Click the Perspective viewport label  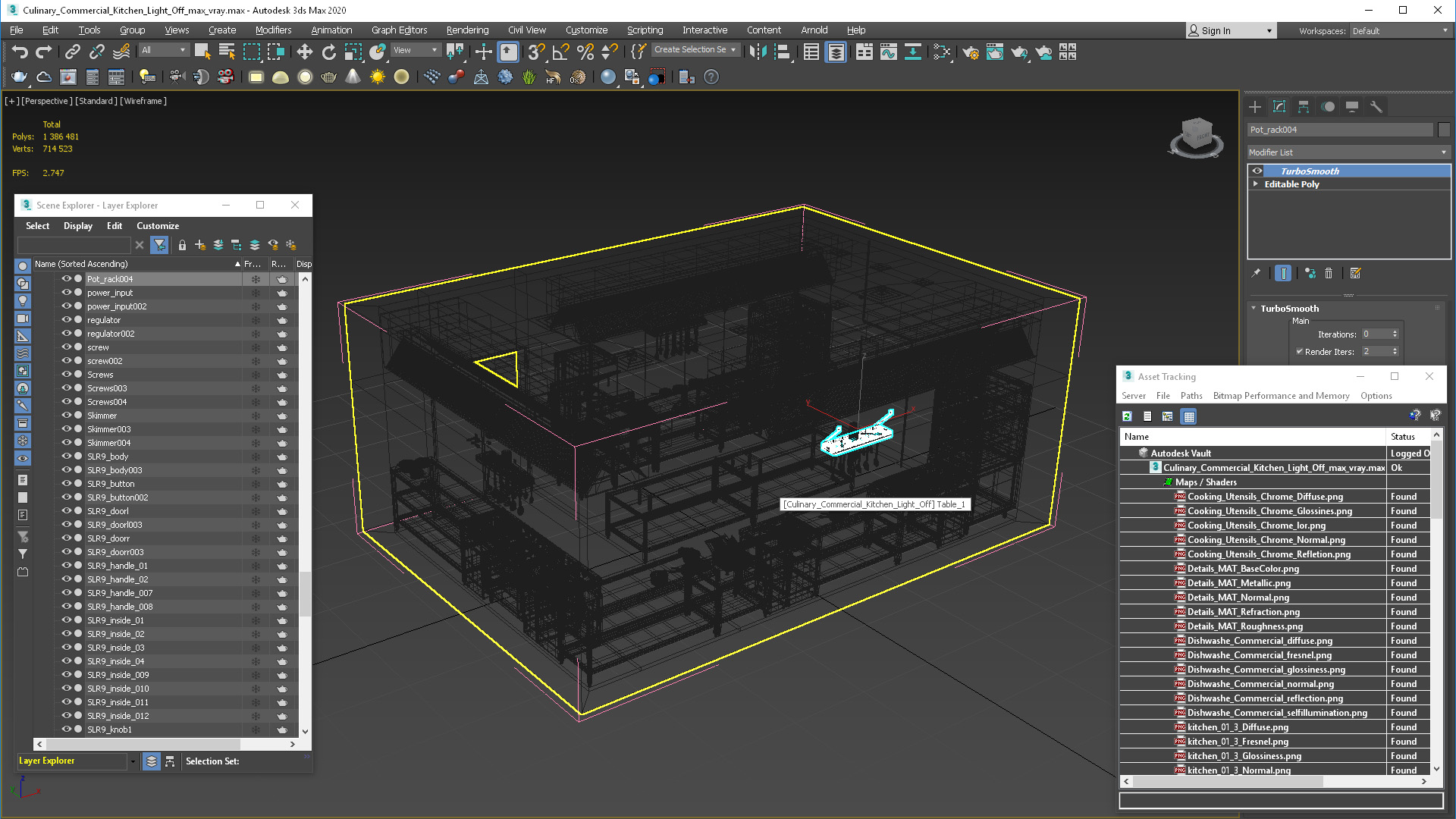pos(47,101)
